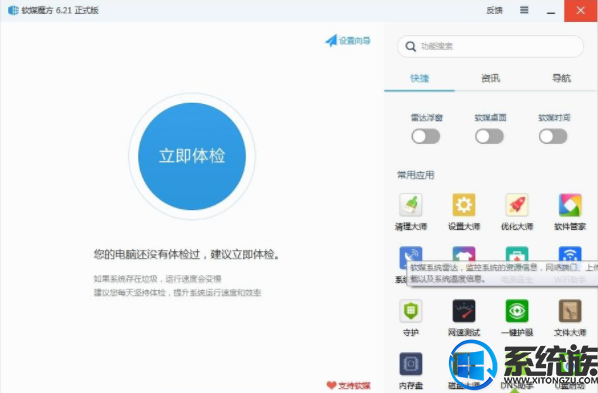Close the 软媒魔方 window
Viewport: 598px width, 393px height.
[x=580, y=11]
